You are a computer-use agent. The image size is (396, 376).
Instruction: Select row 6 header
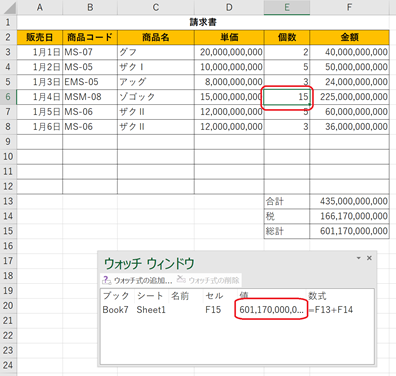8,97
